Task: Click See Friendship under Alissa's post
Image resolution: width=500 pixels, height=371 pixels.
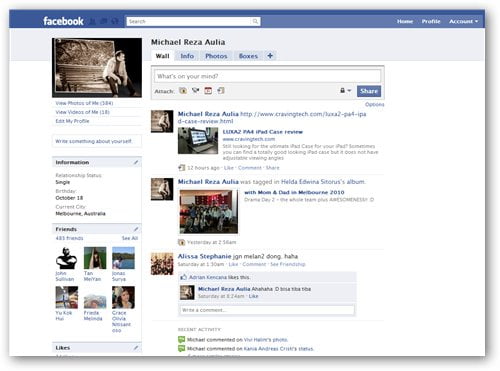Action: [288, 264]
